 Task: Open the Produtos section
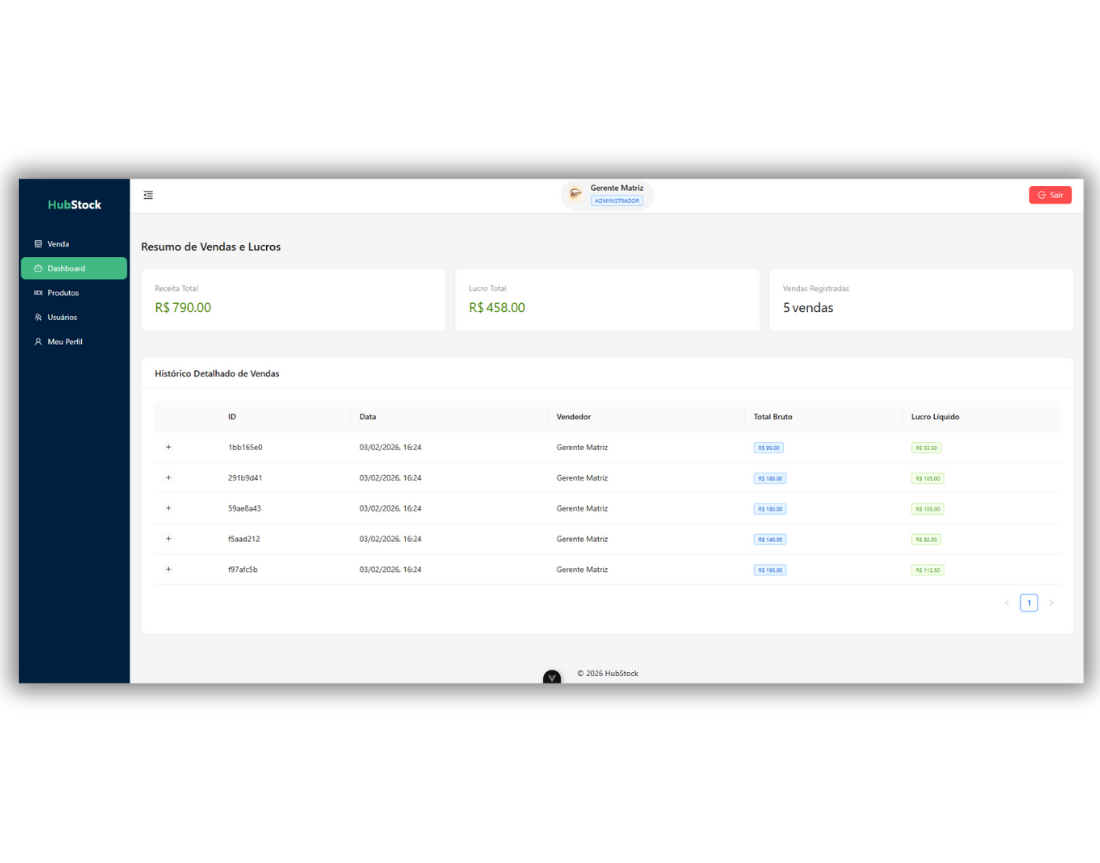click(62, 292)
